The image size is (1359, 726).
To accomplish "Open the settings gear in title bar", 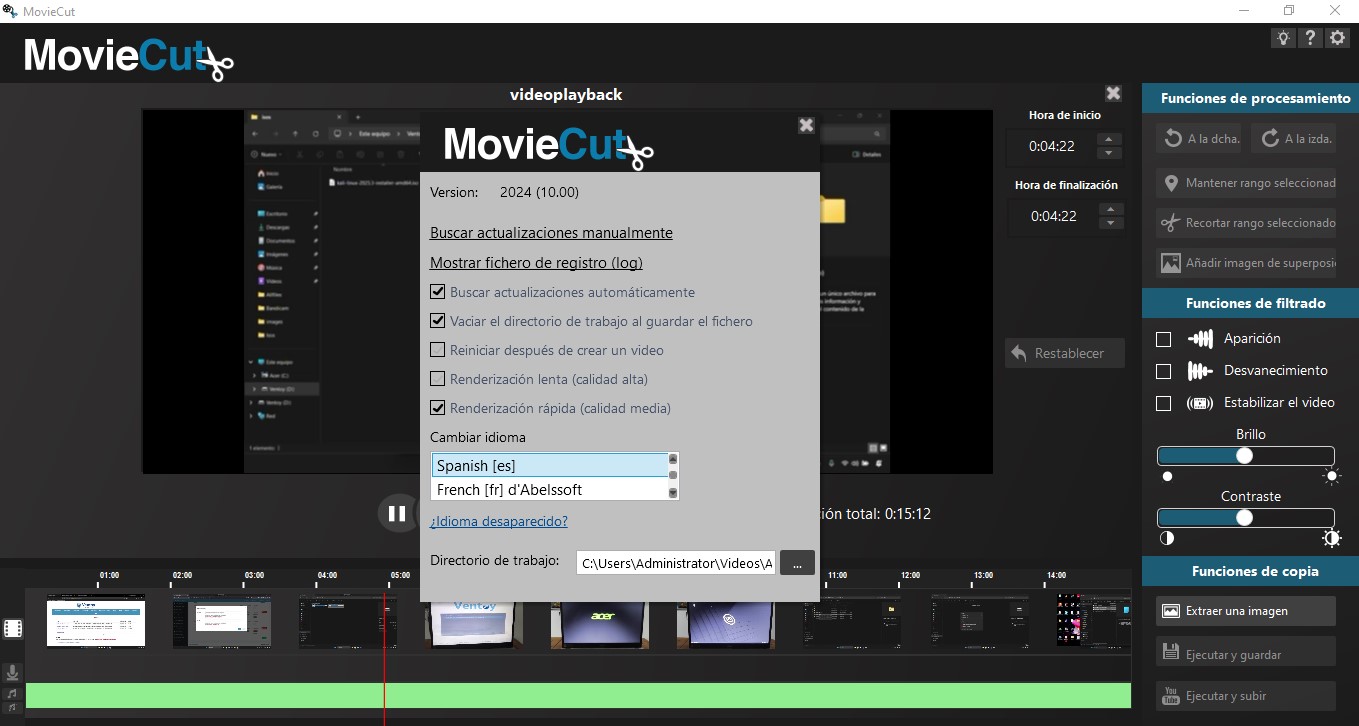I will click(x=1337, y=37).
